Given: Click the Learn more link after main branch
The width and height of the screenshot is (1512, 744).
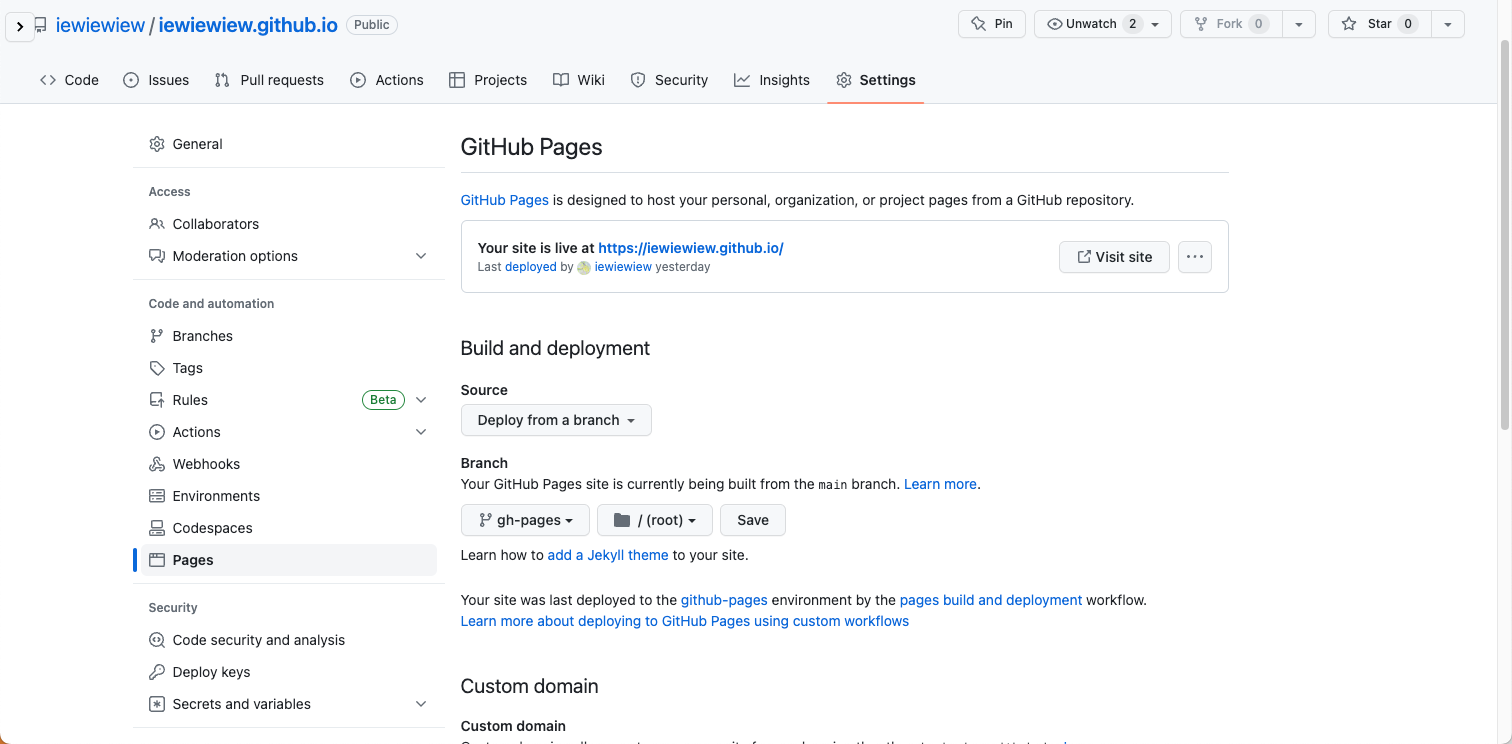Looking at the screenshot, I should 940,484.
